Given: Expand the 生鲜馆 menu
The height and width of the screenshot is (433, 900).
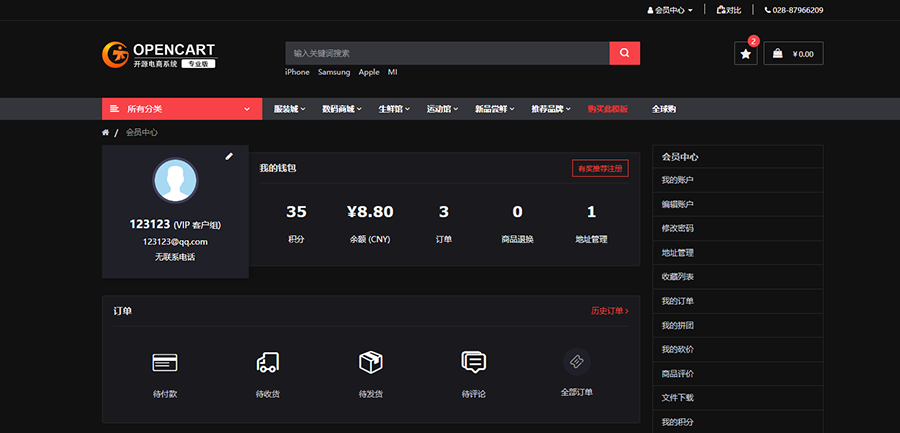Looking at the screenshot, I should (394, 109).
